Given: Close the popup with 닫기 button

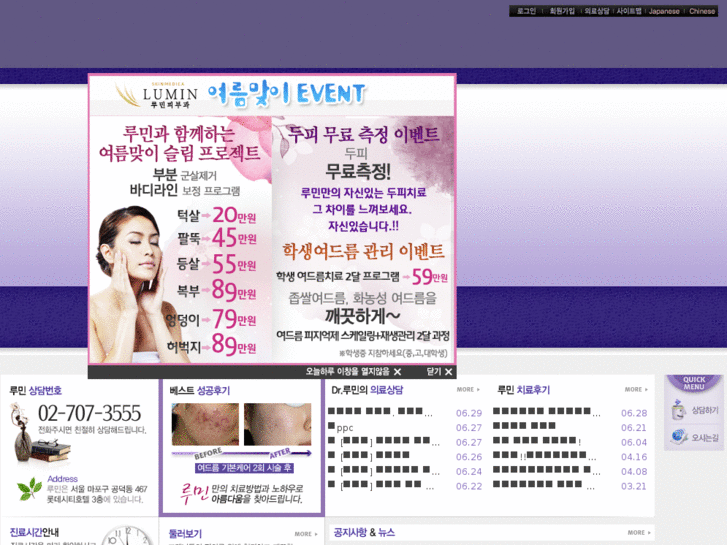Looking at the screenshot, I should click(439, 372).
